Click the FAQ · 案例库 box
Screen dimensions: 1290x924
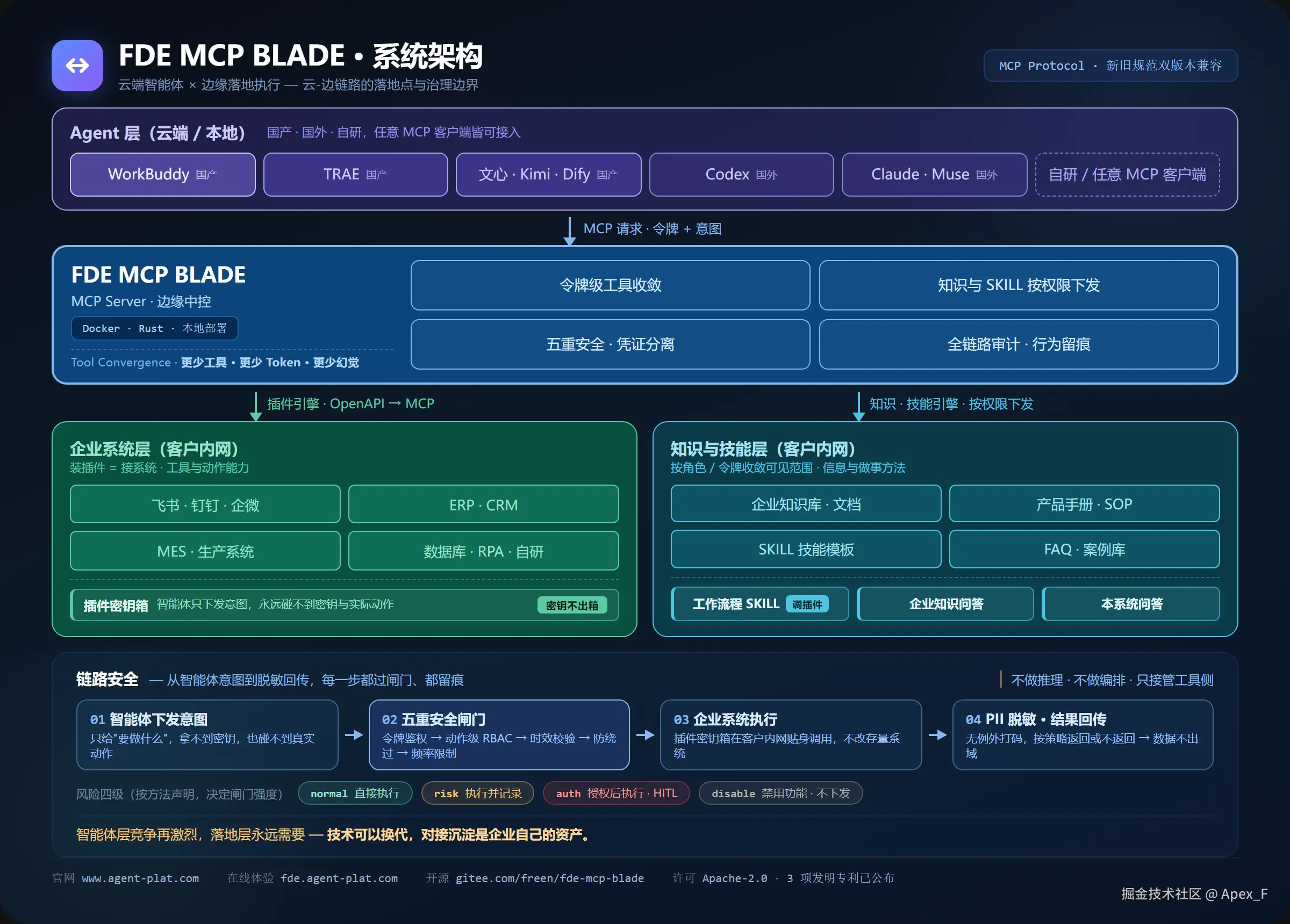1084,549
